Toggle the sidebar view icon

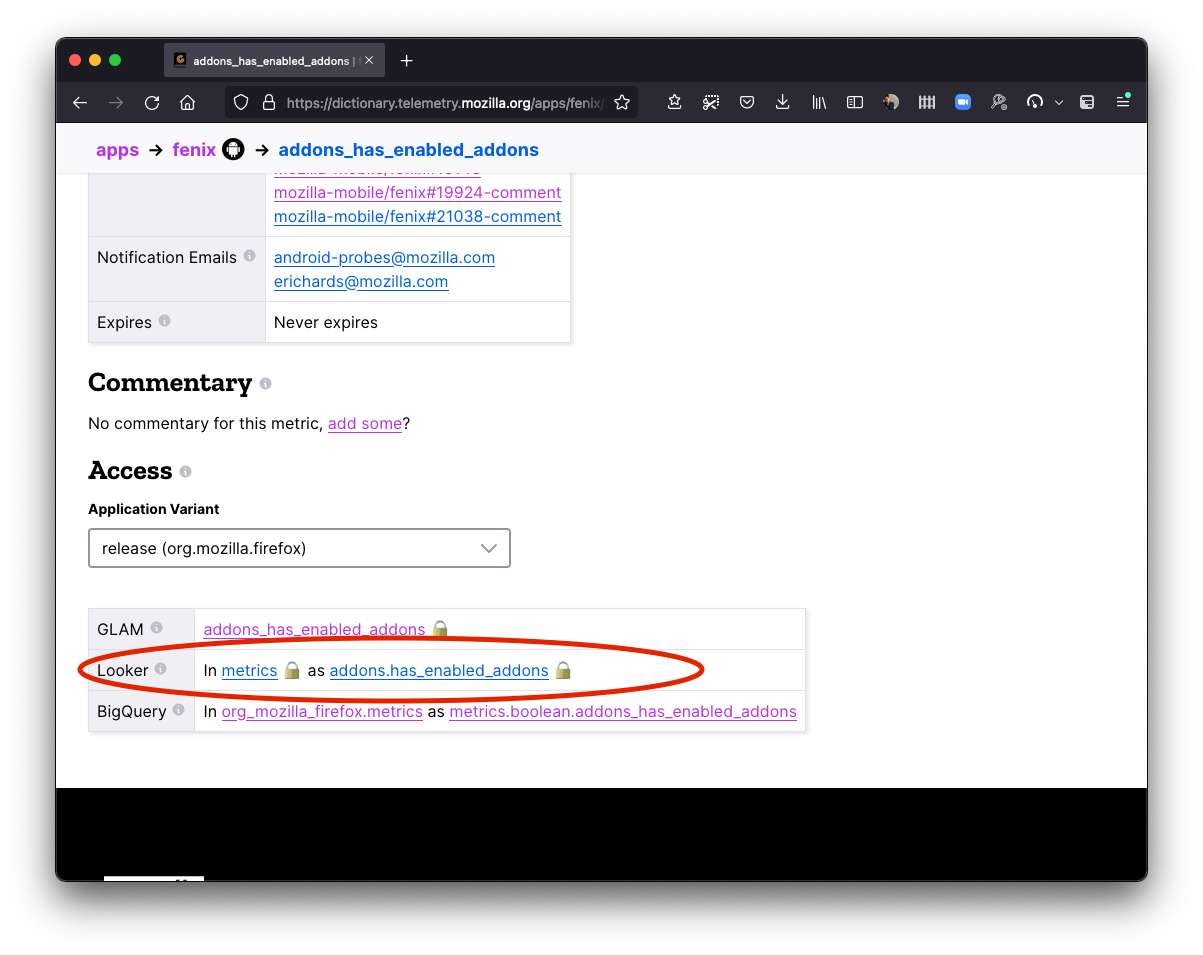point(855,102)
